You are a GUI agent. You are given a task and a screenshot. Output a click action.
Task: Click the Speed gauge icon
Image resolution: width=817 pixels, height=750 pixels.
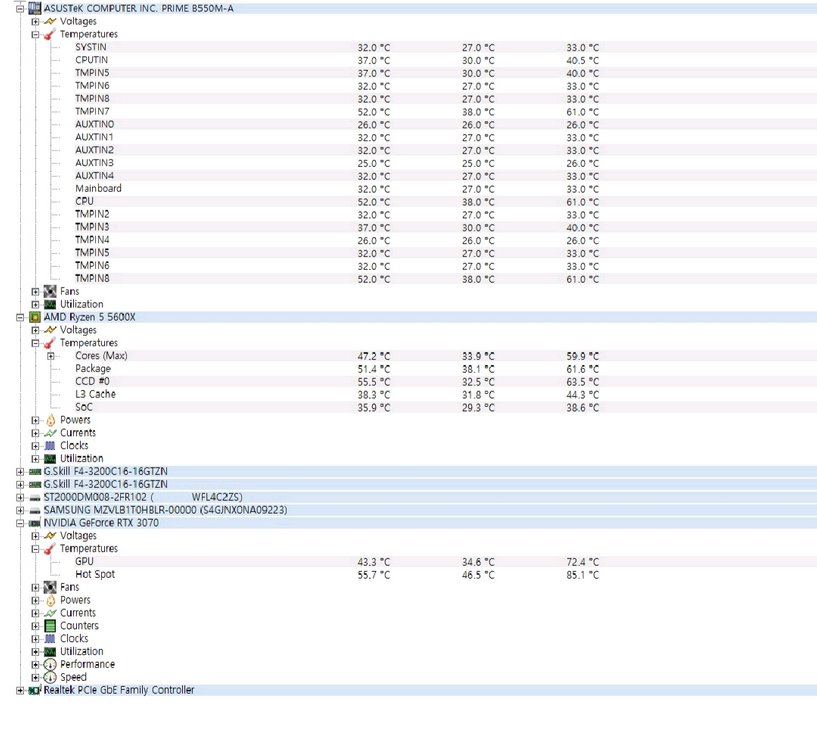tap(50, 678)
